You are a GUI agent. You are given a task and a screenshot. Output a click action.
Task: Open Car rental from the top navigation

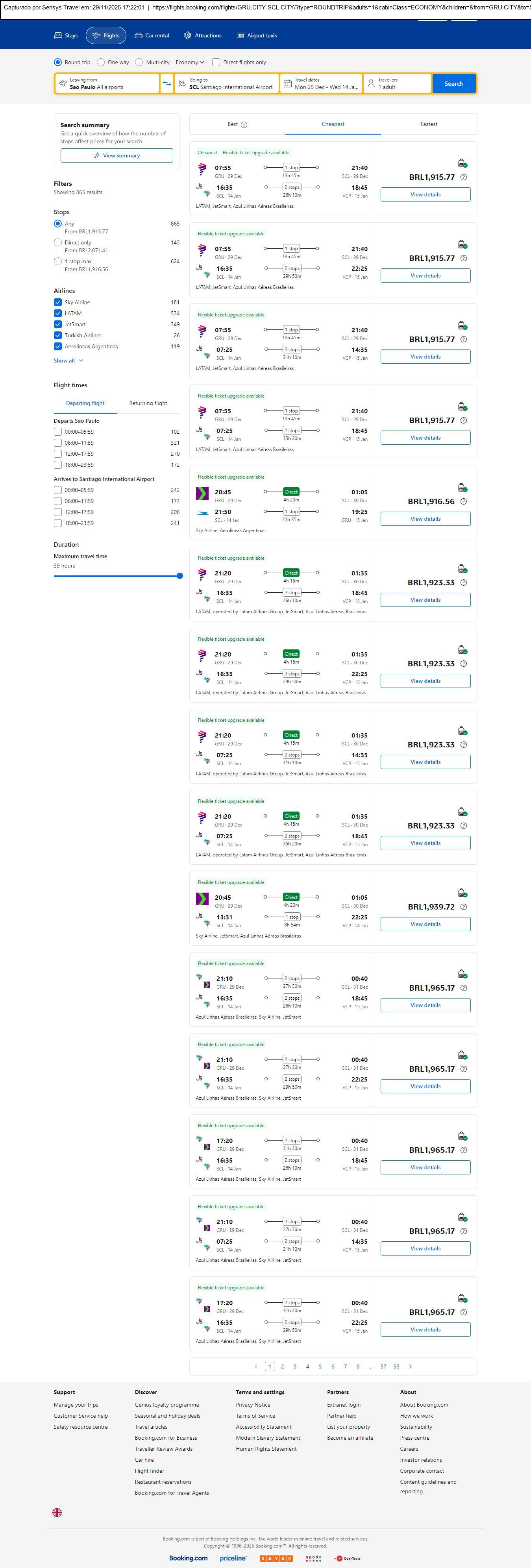(x=152, y=36)
